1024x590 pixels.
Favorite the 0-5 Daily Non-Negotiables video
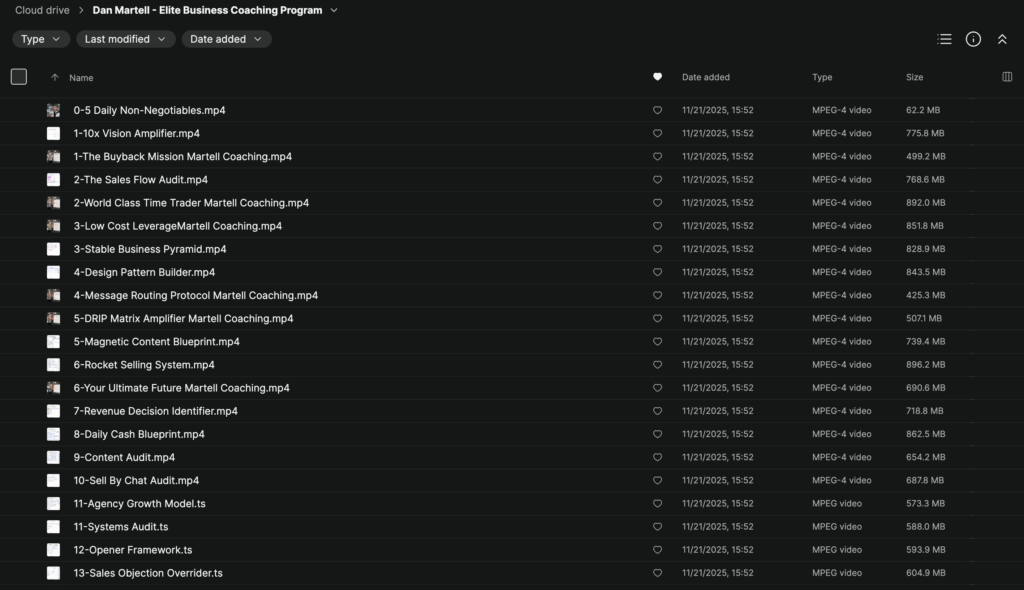pos(657,110)
